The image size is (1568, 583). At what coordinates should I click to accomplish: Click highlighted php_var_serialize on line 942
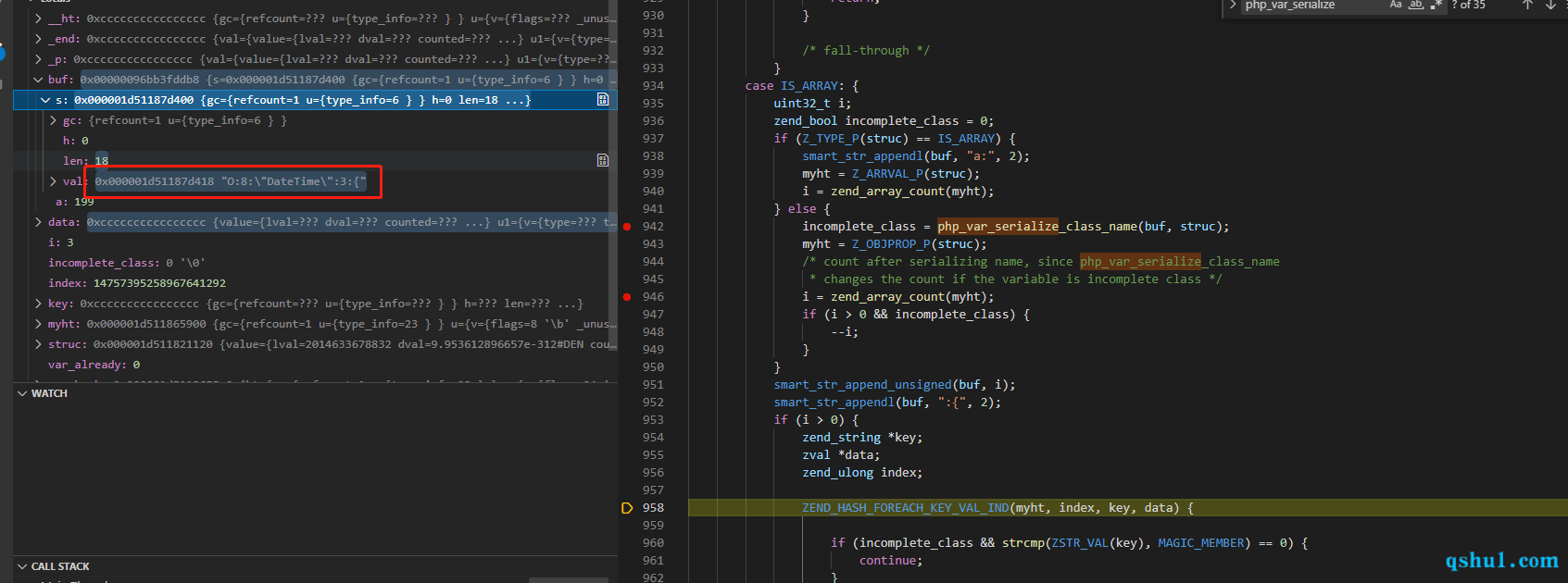point(997,227)
